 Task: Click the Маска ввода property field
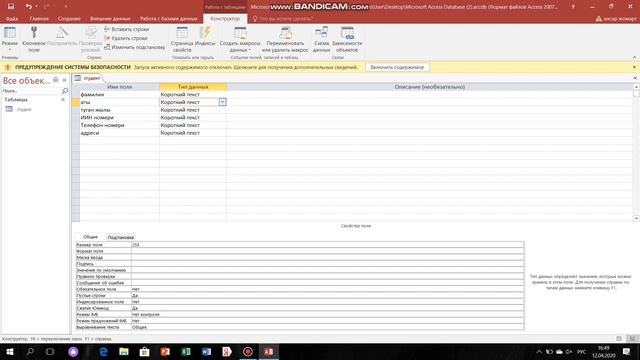click(x=327, y=258)
